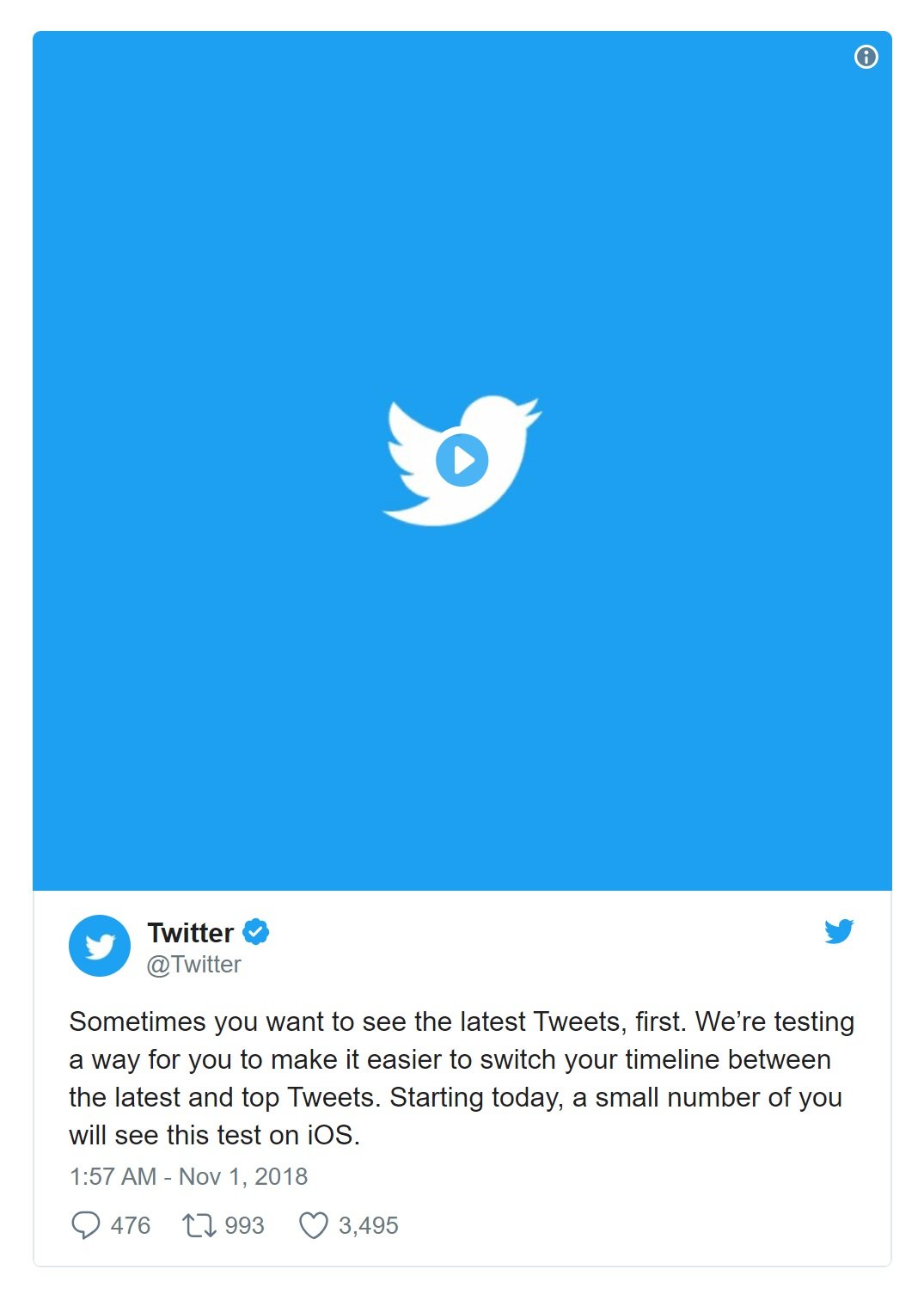Click the first line starting with 'Sometimes you want'
924x1294 pixels.
[462, 1021]
